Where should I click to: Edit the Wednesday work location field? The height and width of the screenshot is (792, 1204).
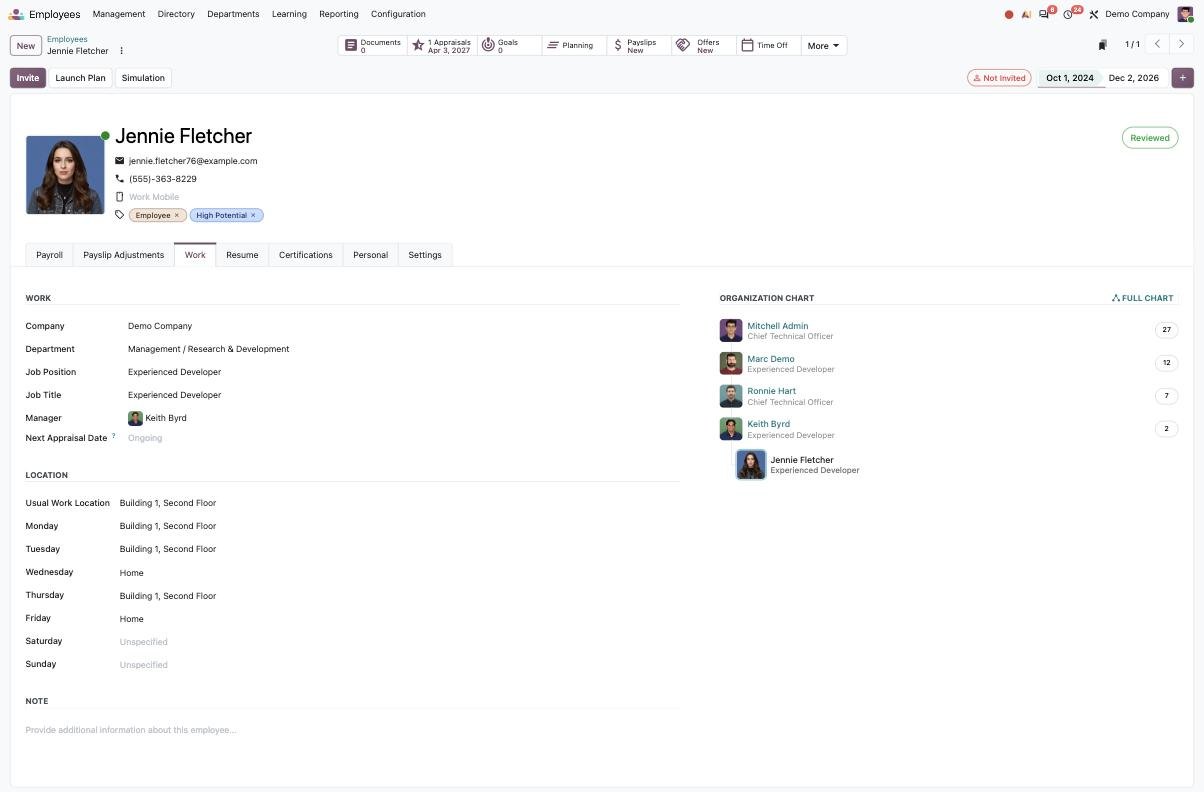coord(399,573)
